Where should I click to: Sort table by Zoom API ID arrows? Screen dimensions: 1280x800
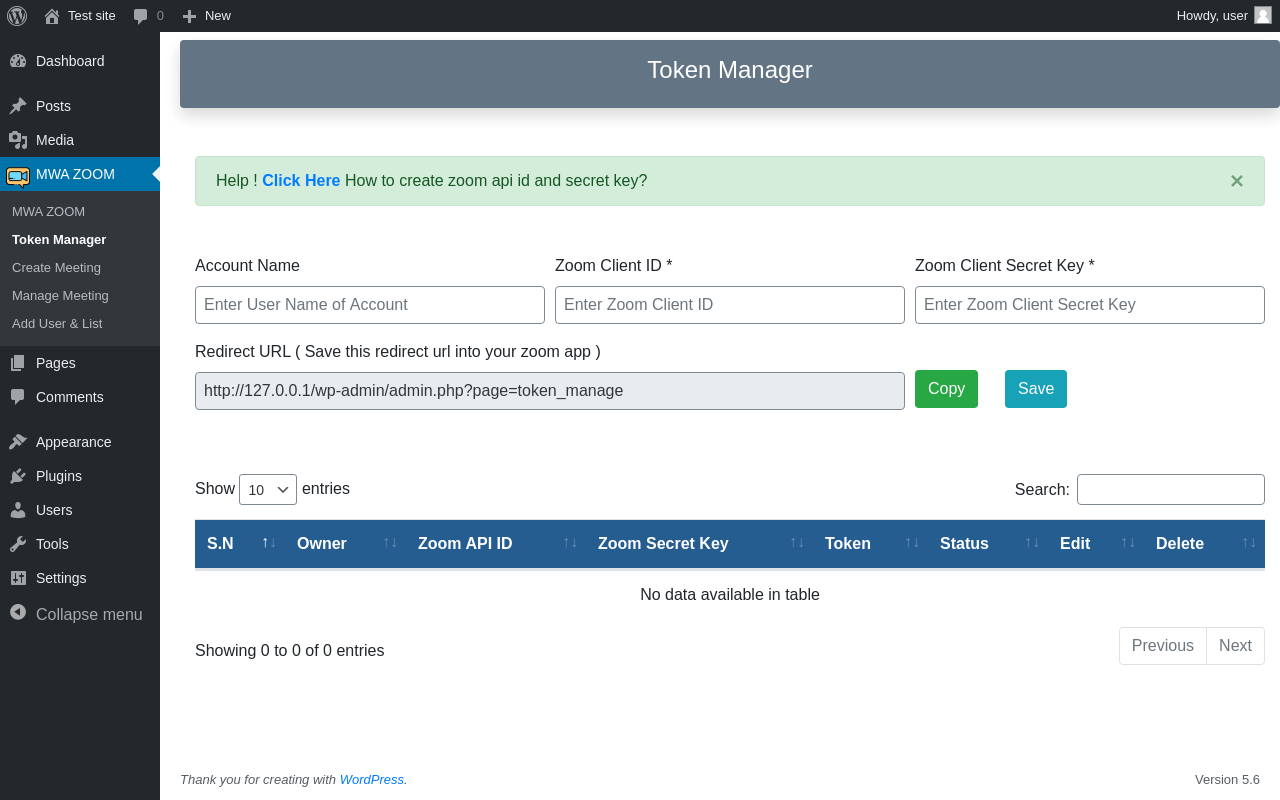pyautogui.click(x=570, y=542)
